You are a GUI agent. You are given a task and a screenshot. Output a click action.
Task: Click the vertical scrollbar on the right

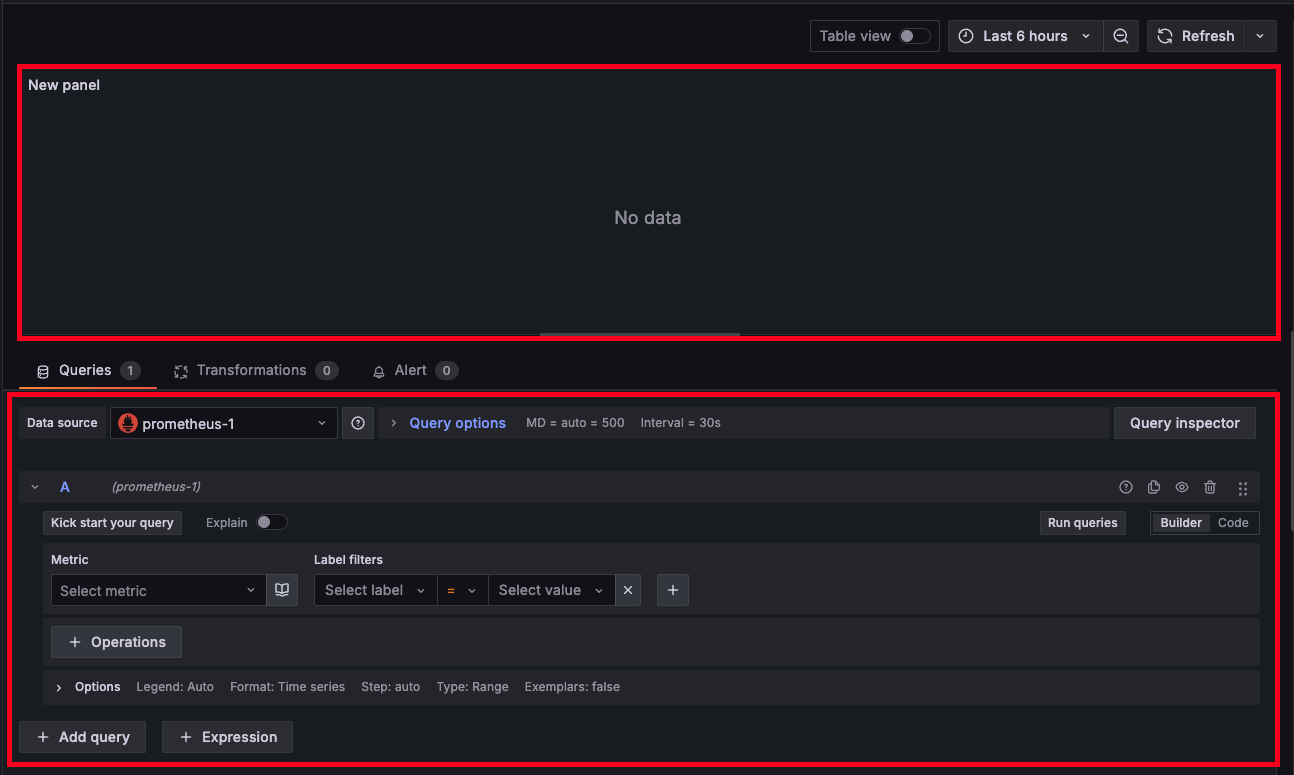1291,430
